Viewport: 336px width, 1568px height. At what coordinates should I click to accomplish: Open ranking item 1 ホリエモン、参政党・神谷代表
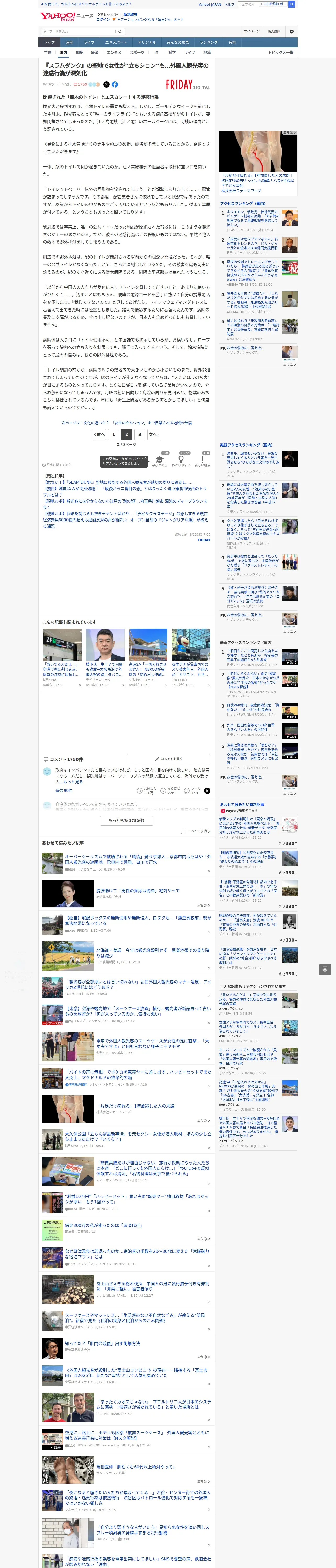pos(253,218)
